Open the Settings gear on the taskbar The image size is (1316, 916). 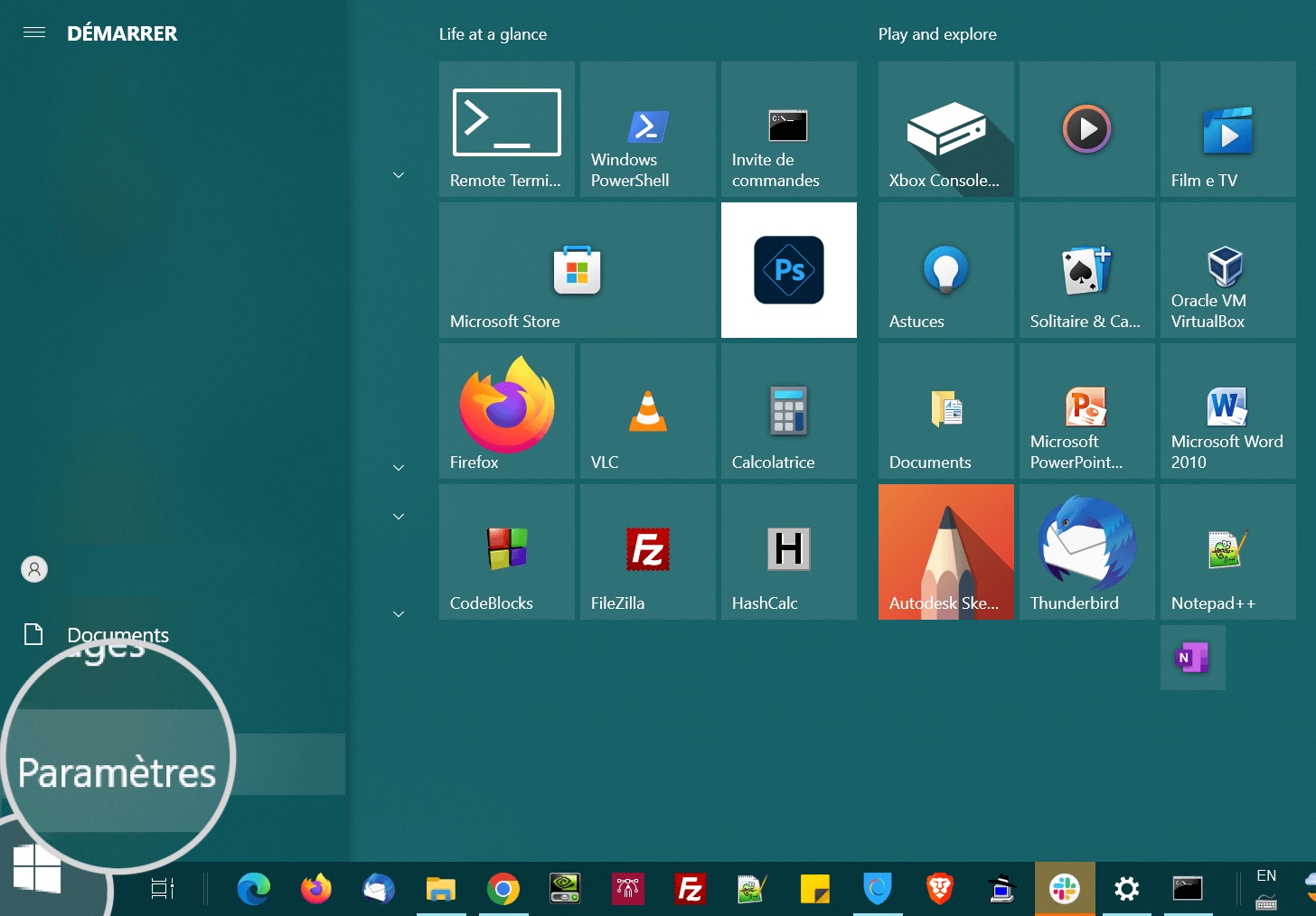coord(1127,889)
